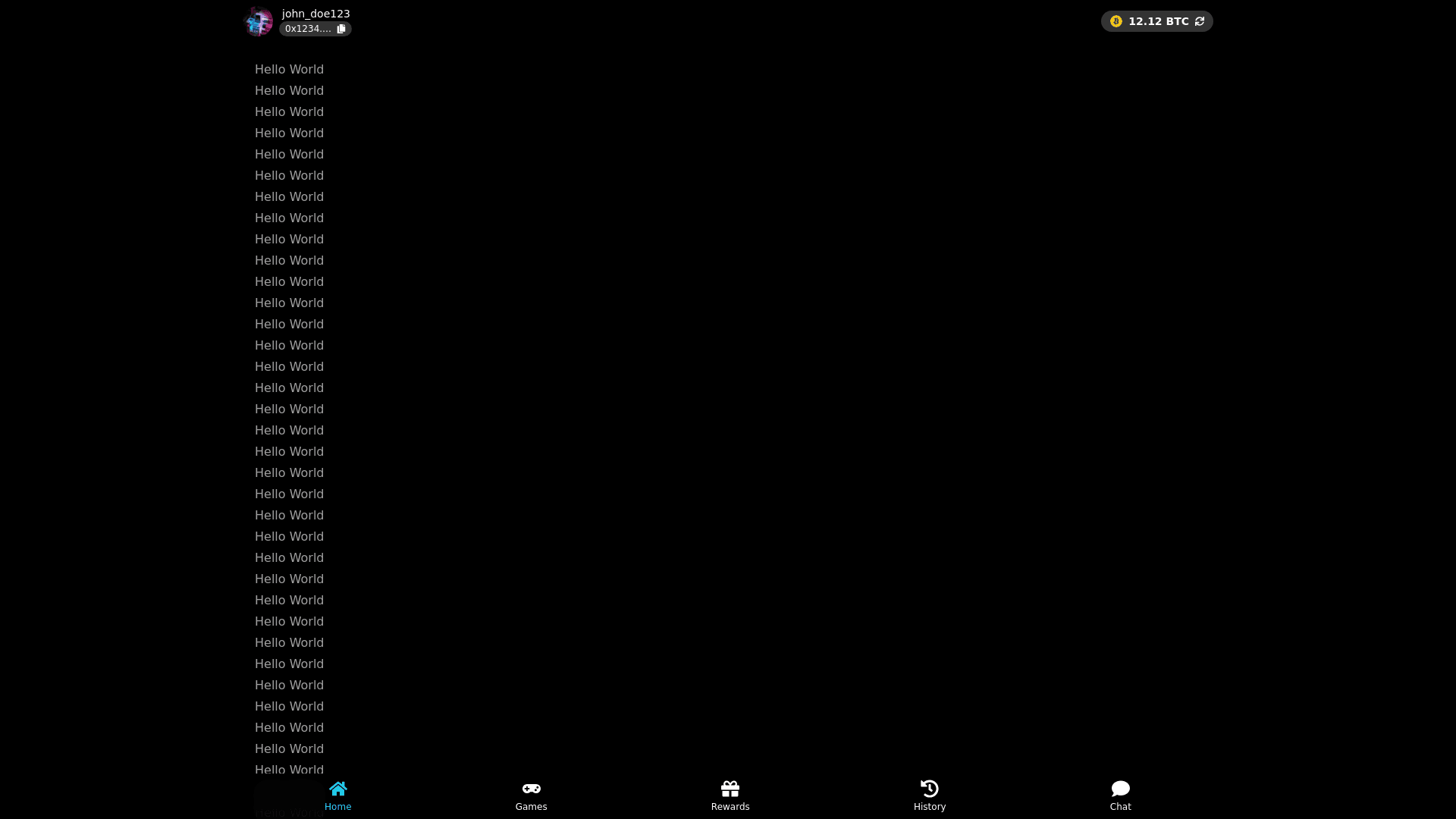Click the 12.12 BTC balance text
This screenshot has height=819, width=1456.
point(1159,21)
